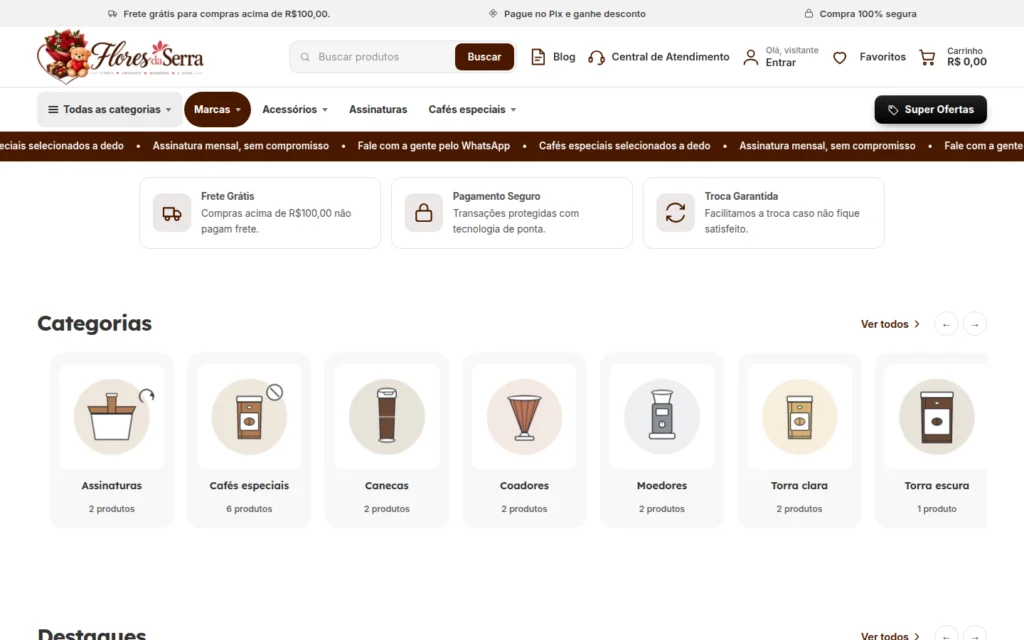Select the Moedores grinder icon
The width and height of the screenshot is (1024, 640).
(662, 417)
